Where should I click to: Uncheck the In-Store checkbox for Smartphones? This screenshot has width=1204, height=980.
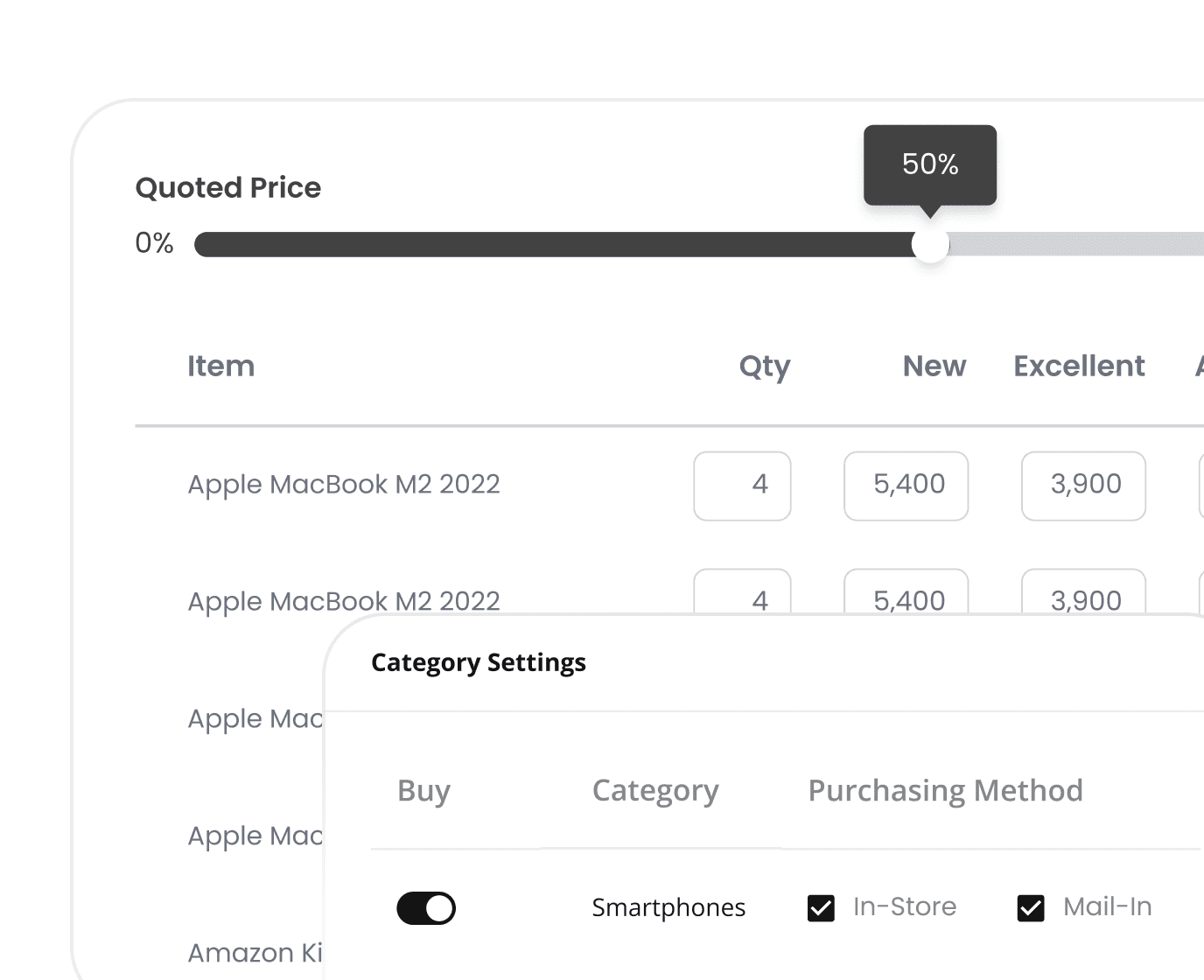(821, 908)
